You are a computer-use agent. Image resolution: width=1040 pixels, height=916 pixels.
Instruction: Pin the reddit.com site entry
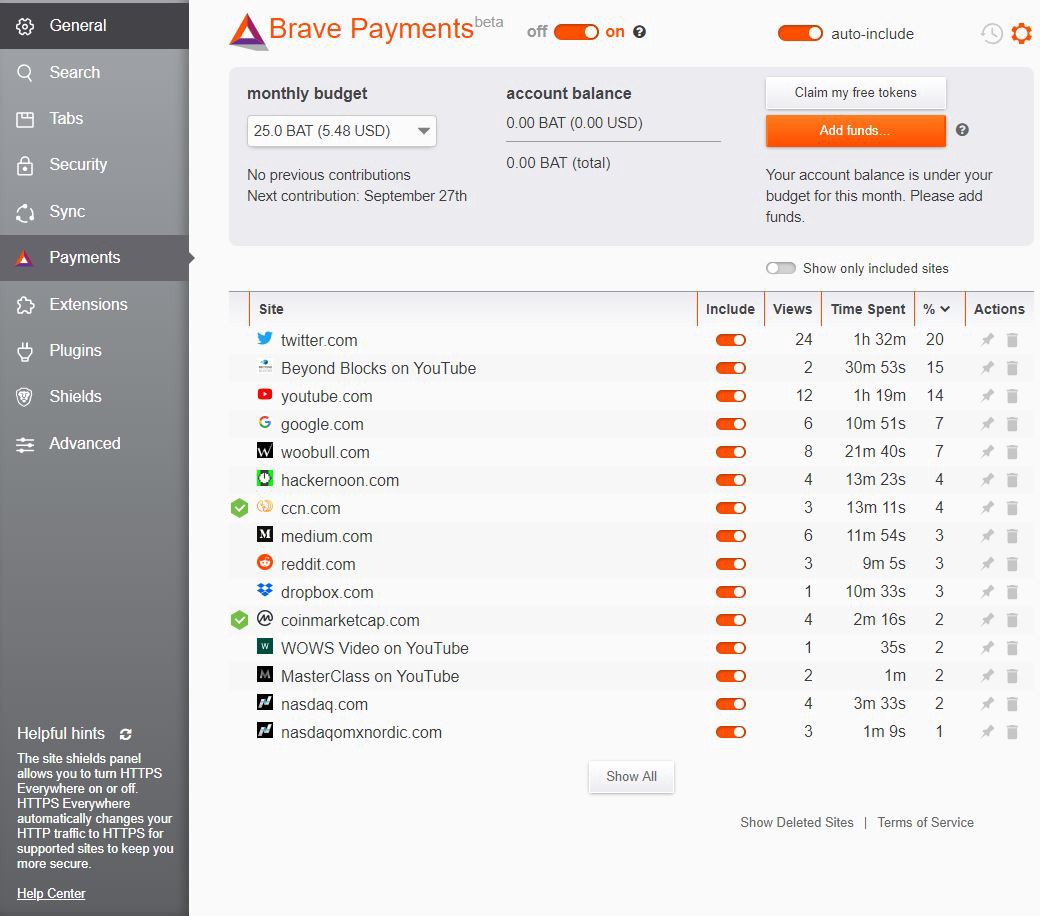[987, 564]
